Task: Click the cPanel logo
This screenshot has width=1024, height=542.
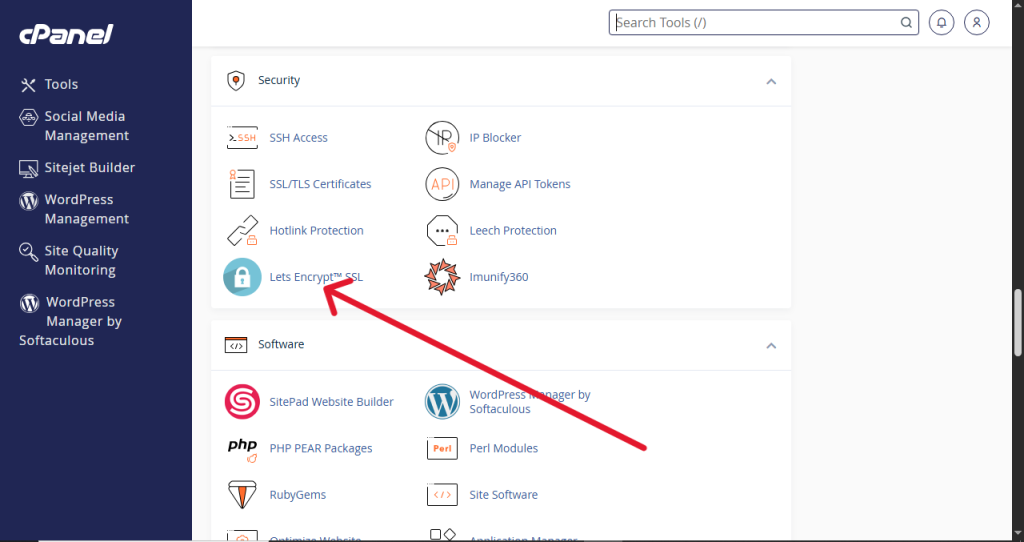Action: point(66,35)
